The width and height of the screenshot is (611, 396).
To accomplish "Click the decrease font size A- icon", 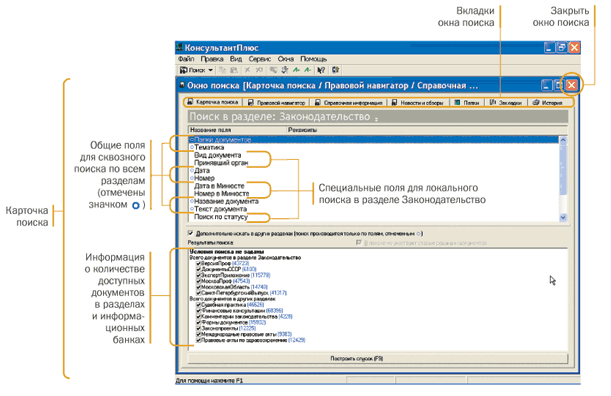I will [x=308, y=70].
